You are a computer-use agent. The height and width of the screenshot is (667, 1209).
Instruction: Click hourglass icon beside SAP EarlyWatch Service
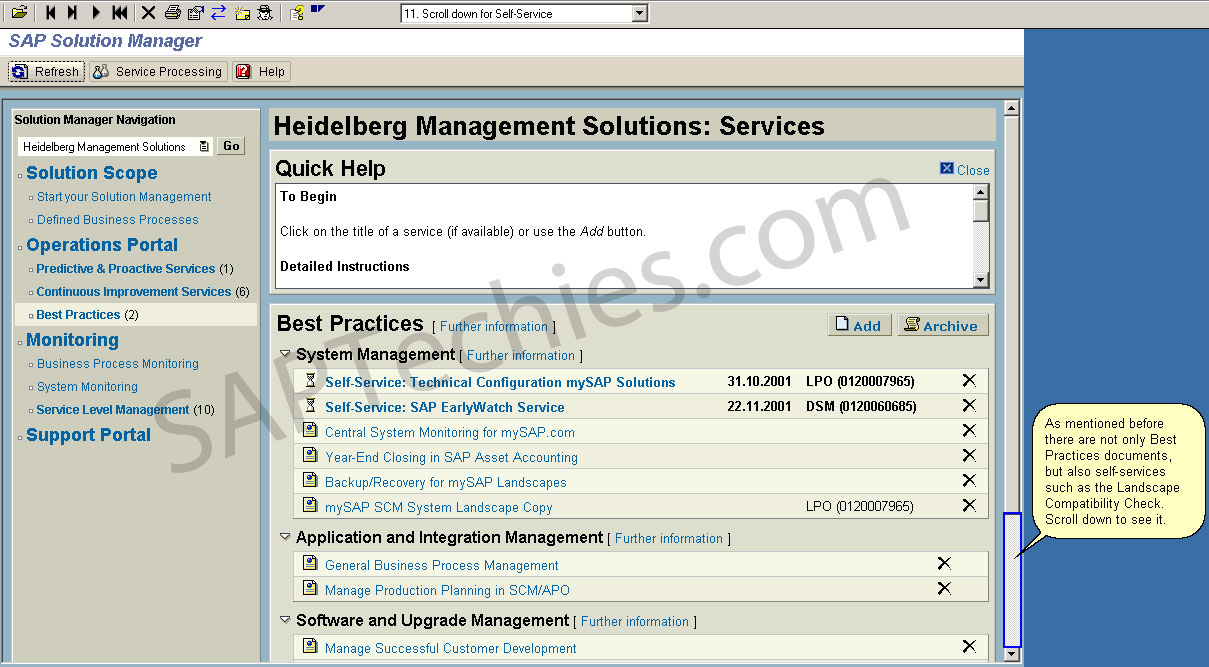[x=310, y=406]
